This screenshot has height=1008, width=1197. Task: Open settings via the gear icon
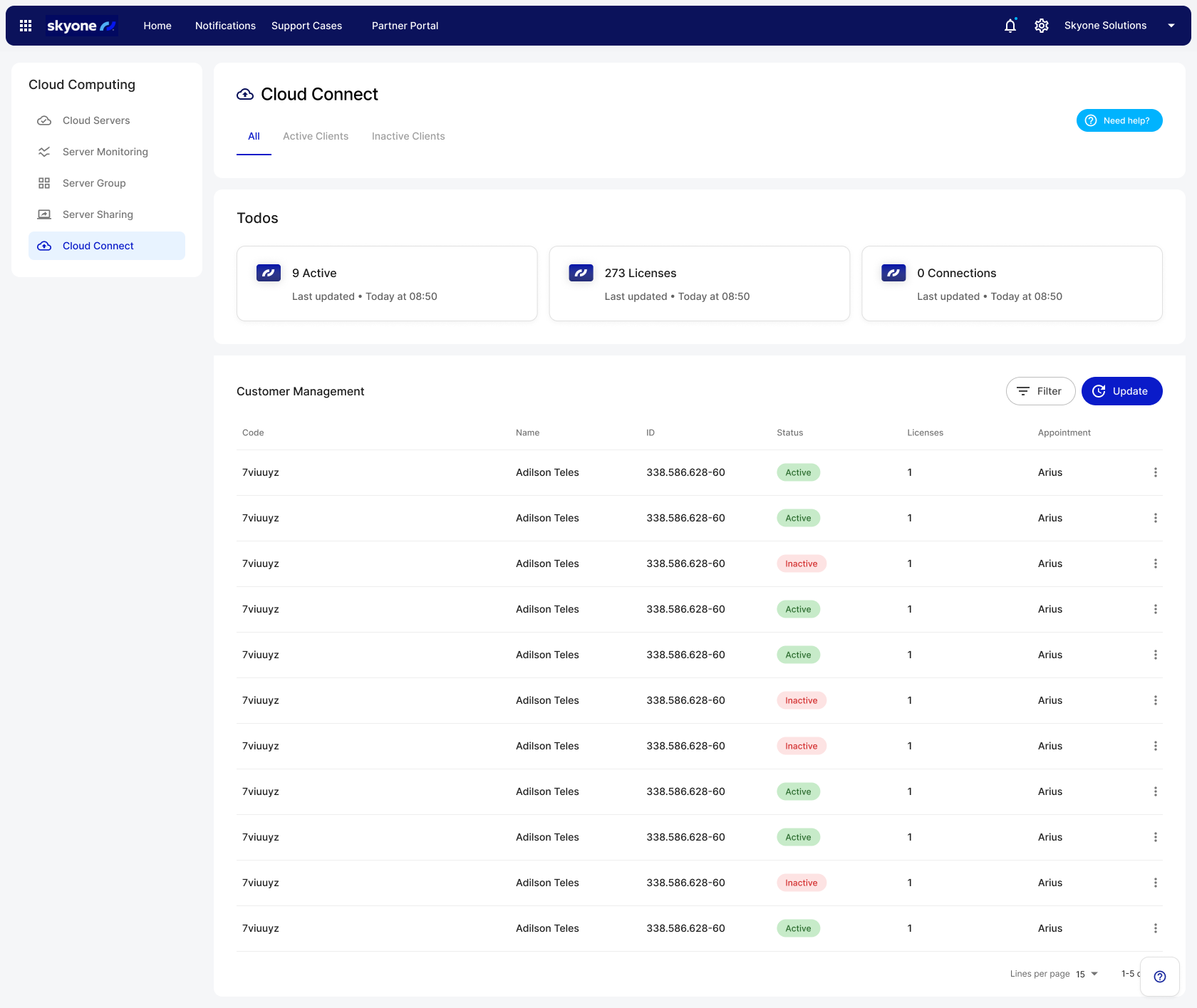point(1041,26)
